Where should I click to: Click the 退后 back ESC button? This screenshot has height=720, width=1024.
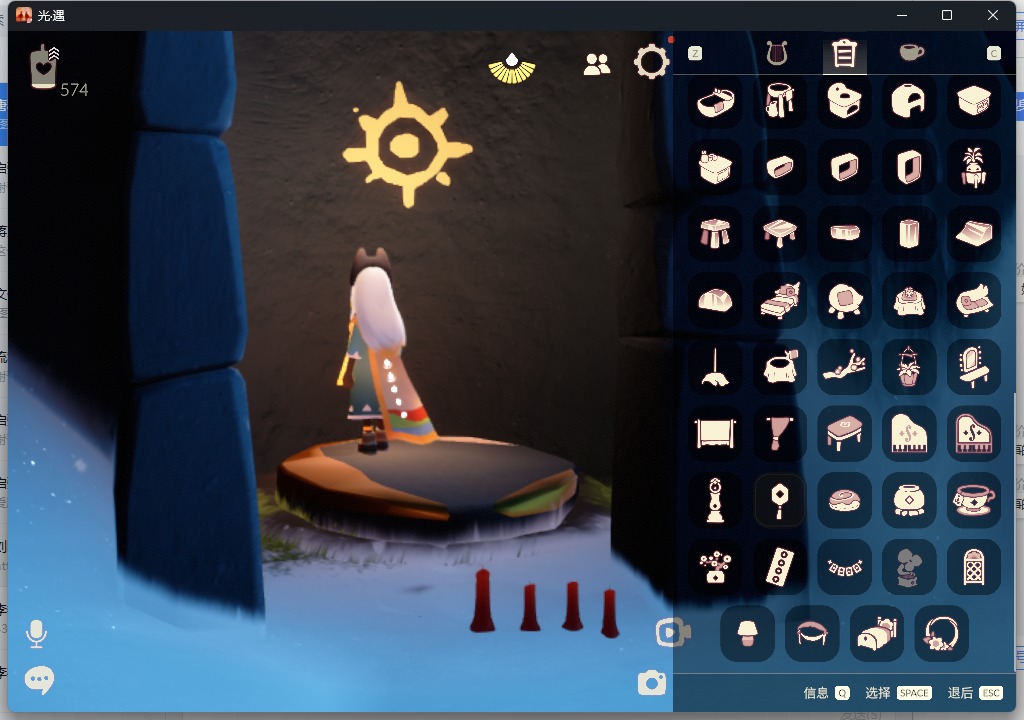pos(974,693)
